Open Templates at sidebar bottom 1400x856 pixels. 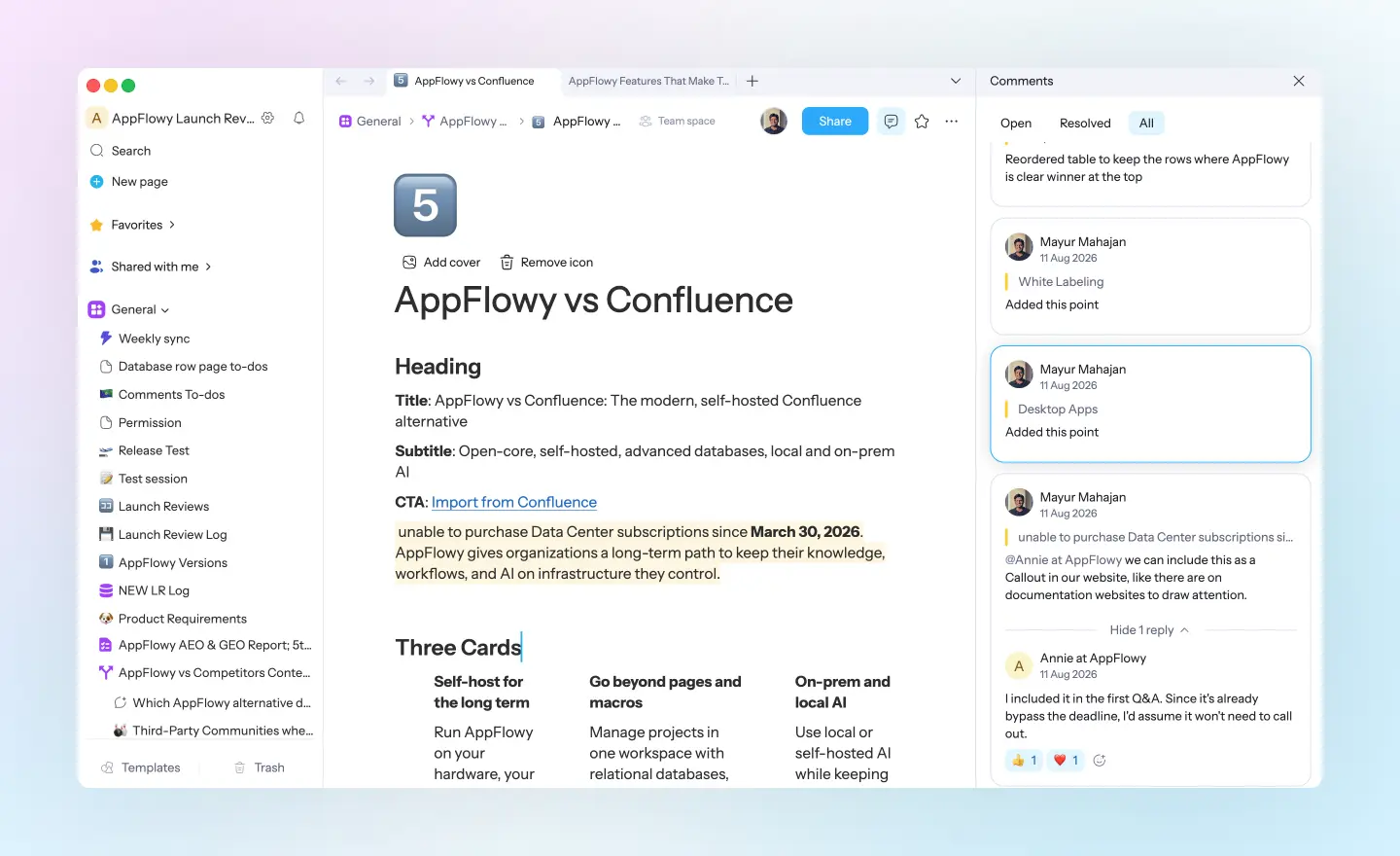tap(141, 767)
